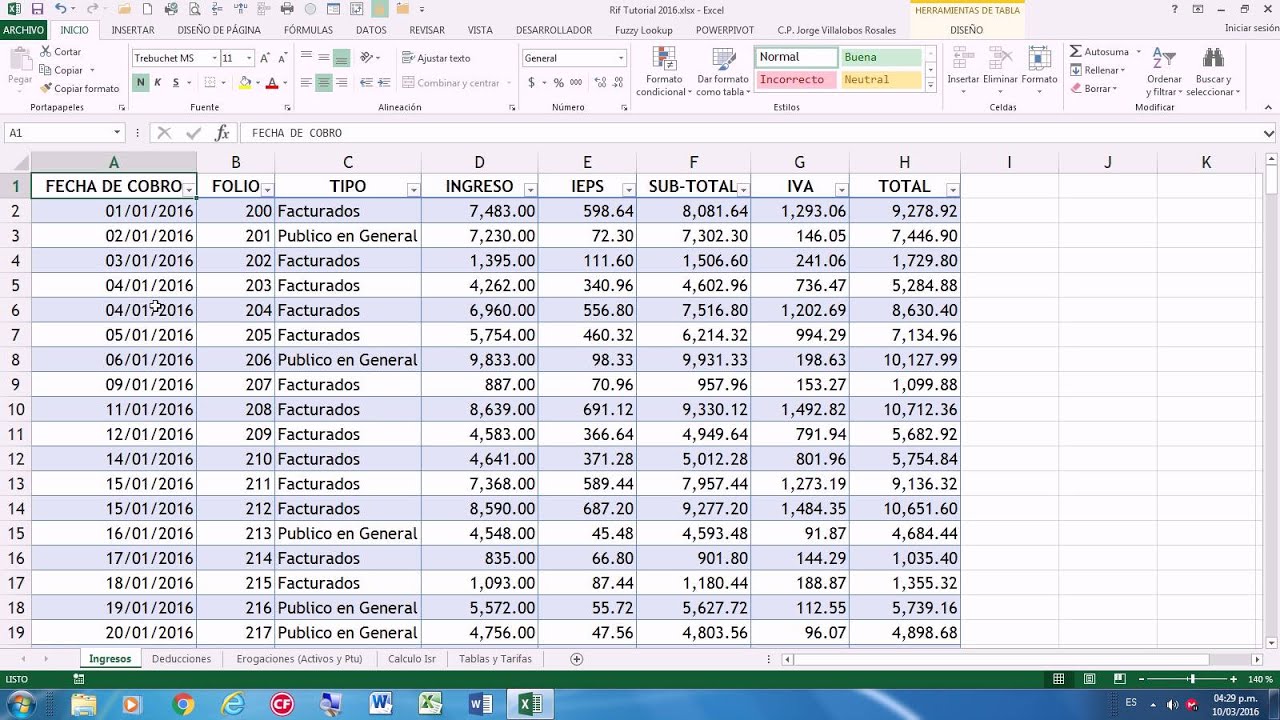This screenshot has height=720, width=1280.
Task: Open the number format dropdown General
Action: (621, 58)
